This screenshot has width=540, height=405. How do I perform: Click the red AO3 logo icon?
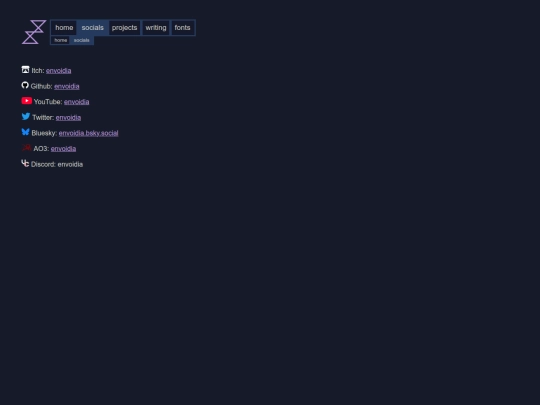point(27,148)
